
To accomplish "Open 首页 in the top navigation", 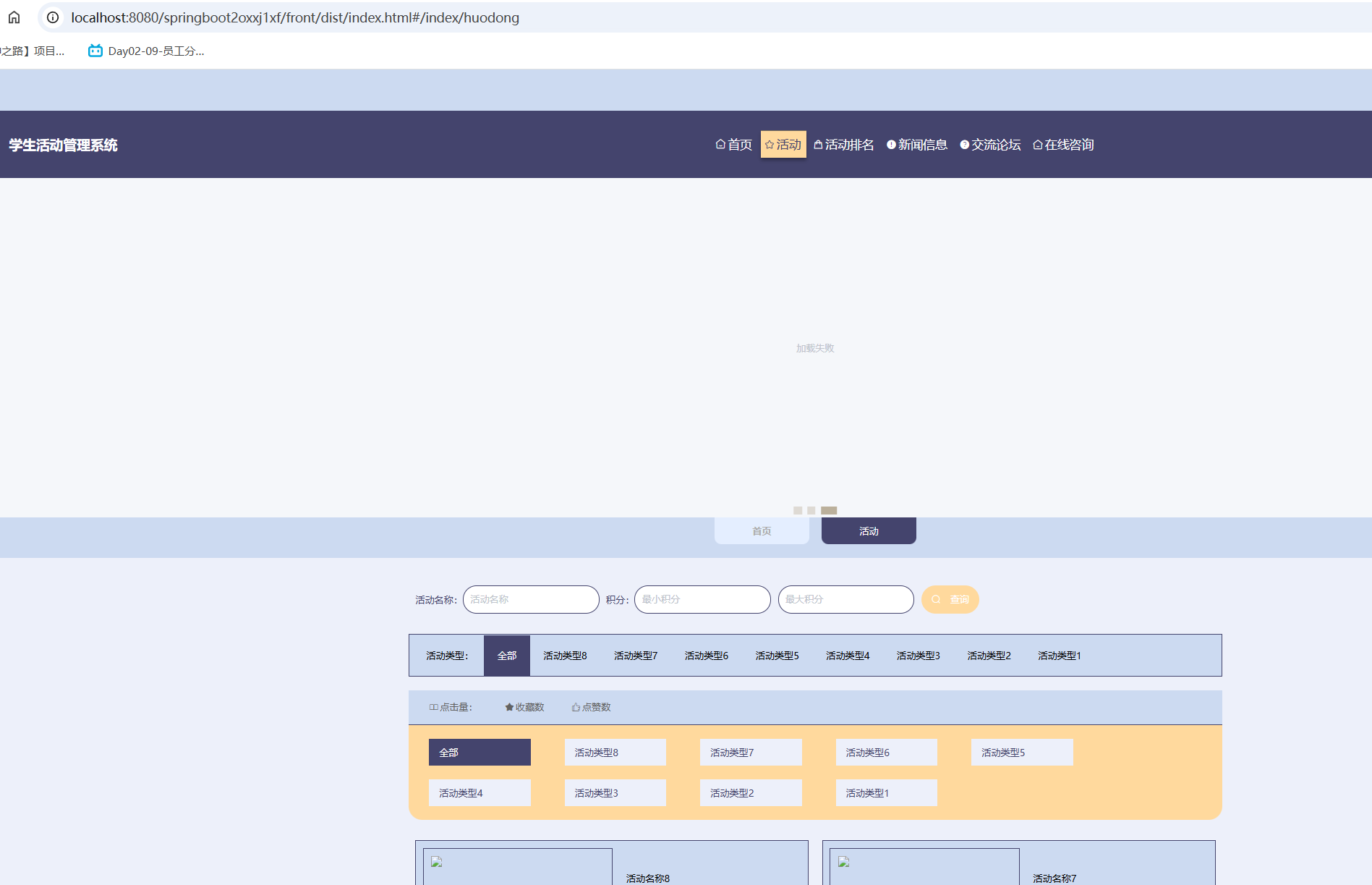I will (733, 145).
